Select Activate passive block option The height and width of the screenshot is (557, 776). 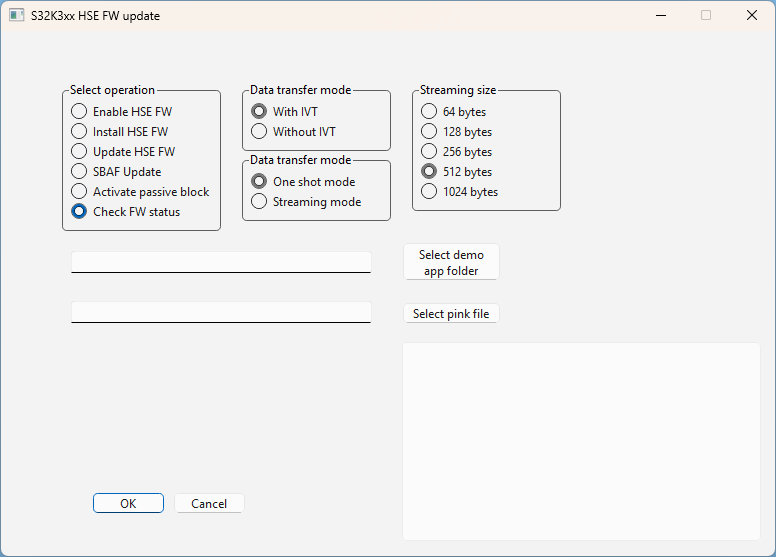[79, 192]
